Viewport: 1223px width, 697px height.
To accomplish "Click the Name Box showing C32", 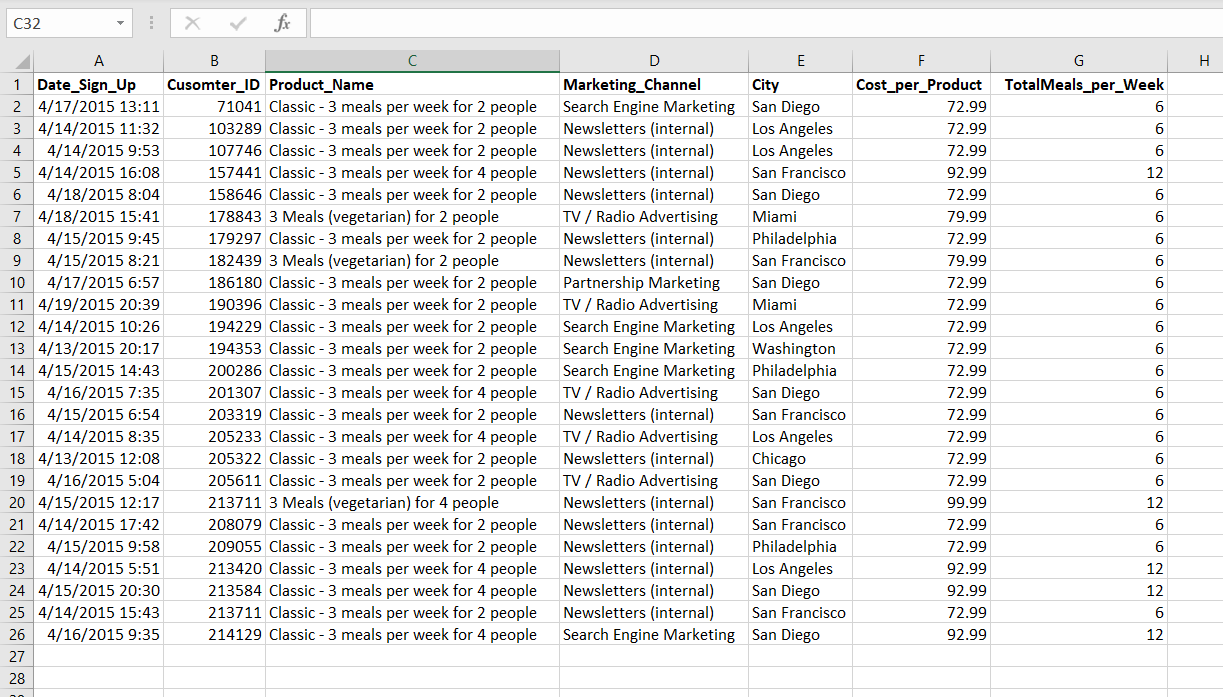I will click(x=60, y=22).
